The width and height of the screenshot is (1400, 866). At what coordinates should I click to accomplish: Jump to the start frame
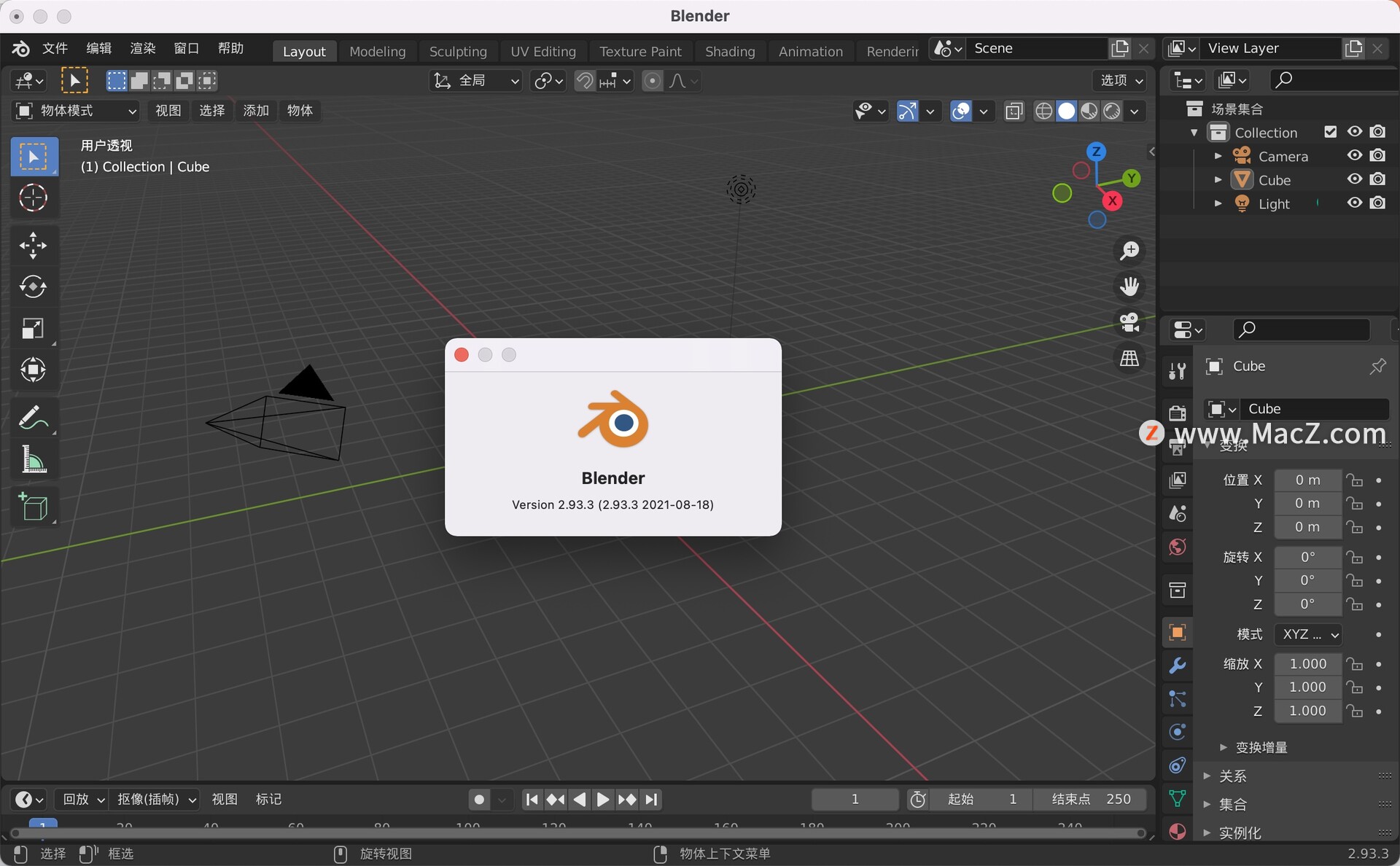(x=532, y=800)
